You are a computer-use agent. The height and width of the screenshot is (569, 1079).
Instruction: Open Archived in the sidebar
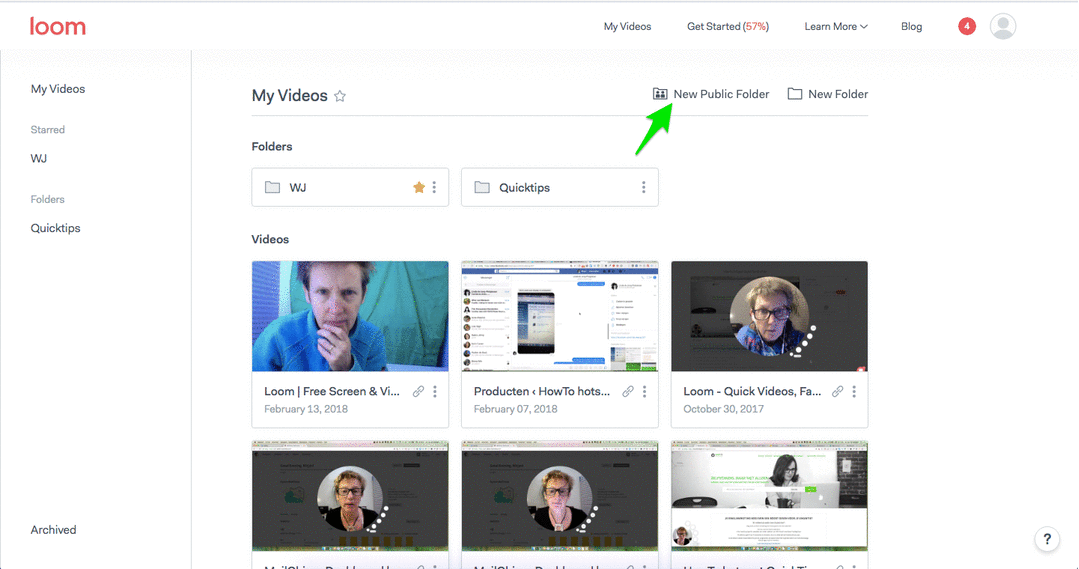pyautogui.click(x=53, y=530)
